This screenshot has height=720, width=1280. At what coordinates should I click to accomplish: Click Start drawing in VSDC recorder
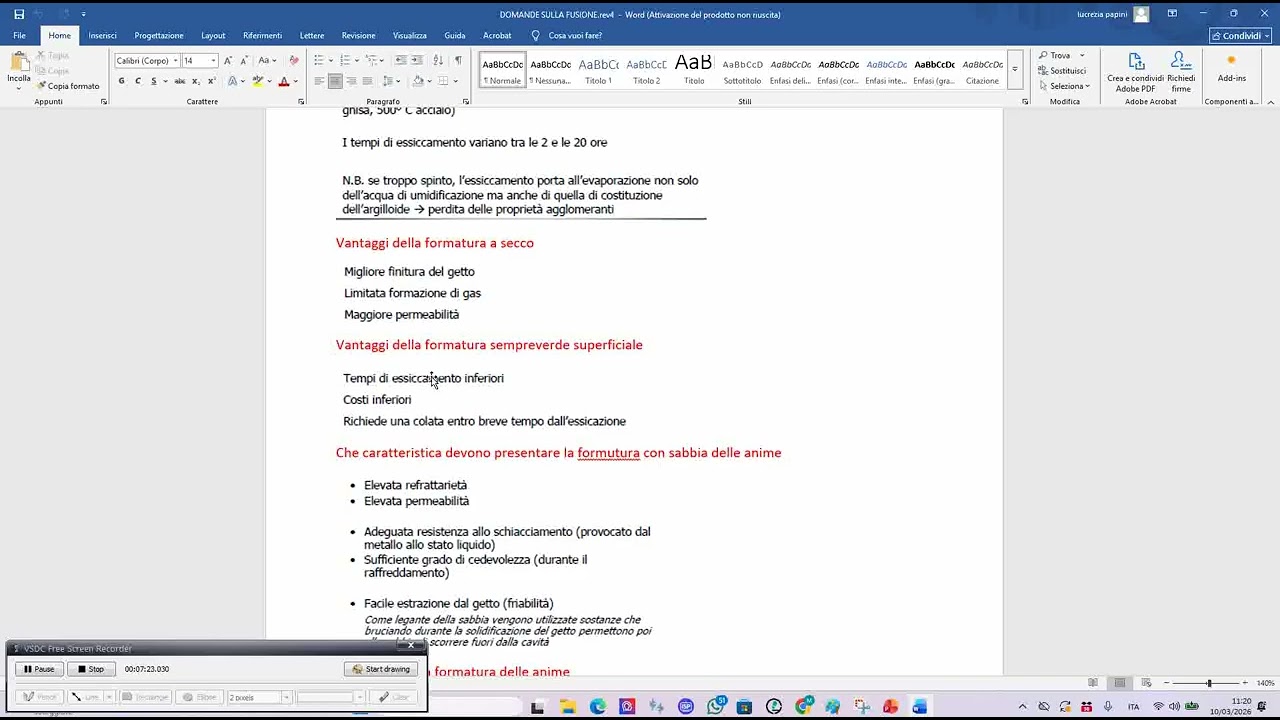381,669
